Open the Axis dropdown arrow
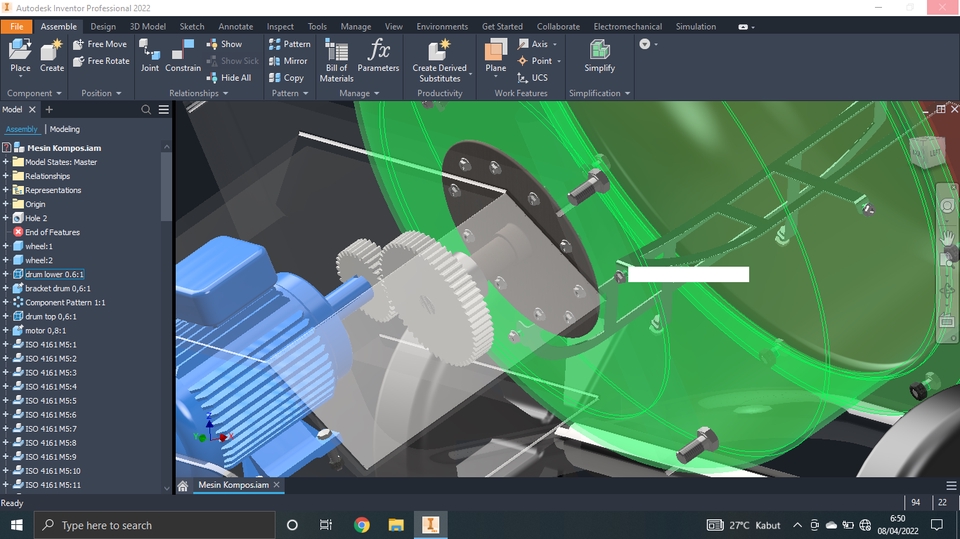 555,44
